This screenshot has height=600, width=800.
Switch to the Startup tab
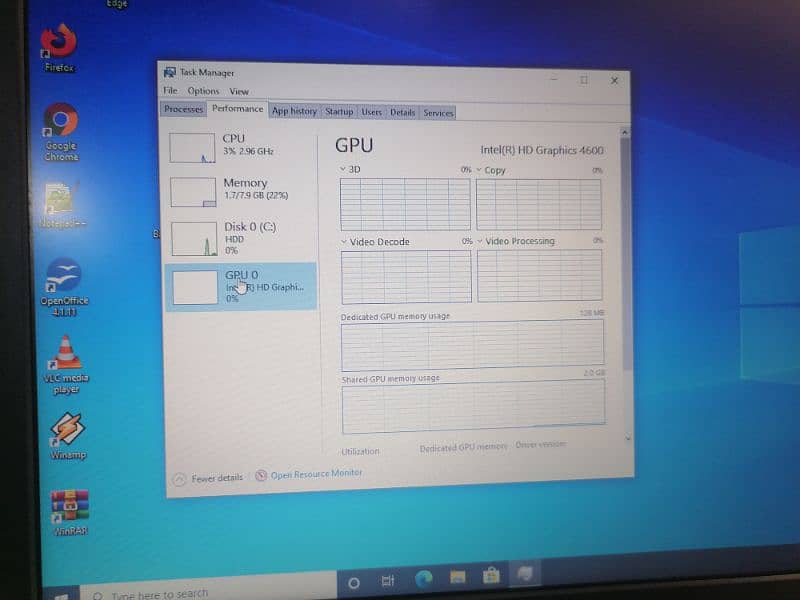click(x=339, y=112)
